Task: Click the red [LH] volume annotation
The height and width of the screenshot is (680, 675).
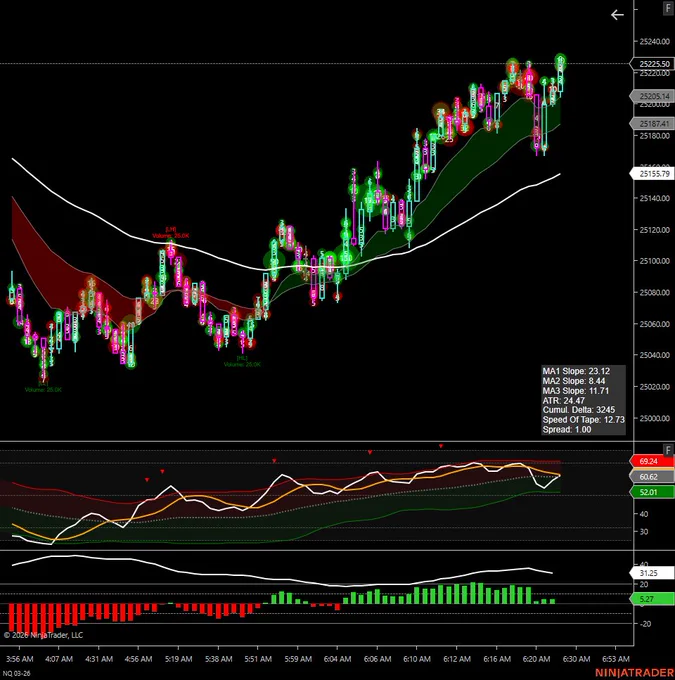Action: coord(170,232)
